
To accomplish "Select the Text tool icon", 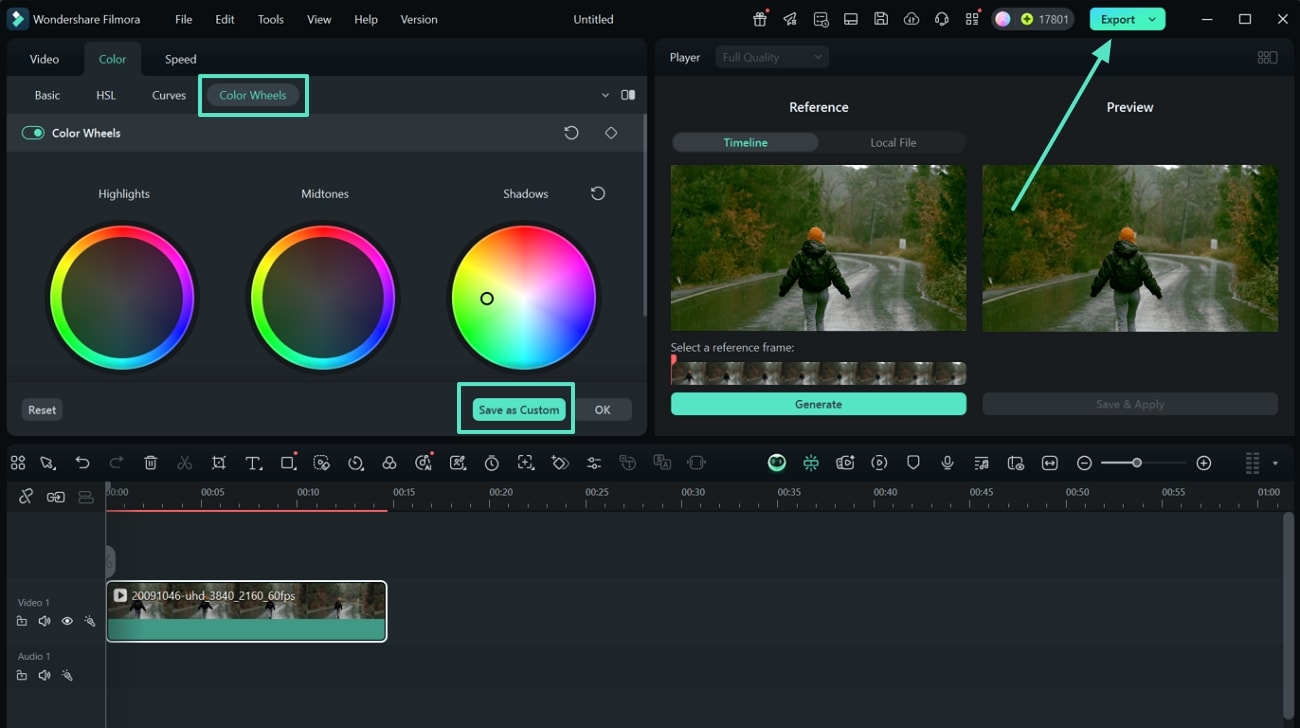I will click(x=254, y=463).
